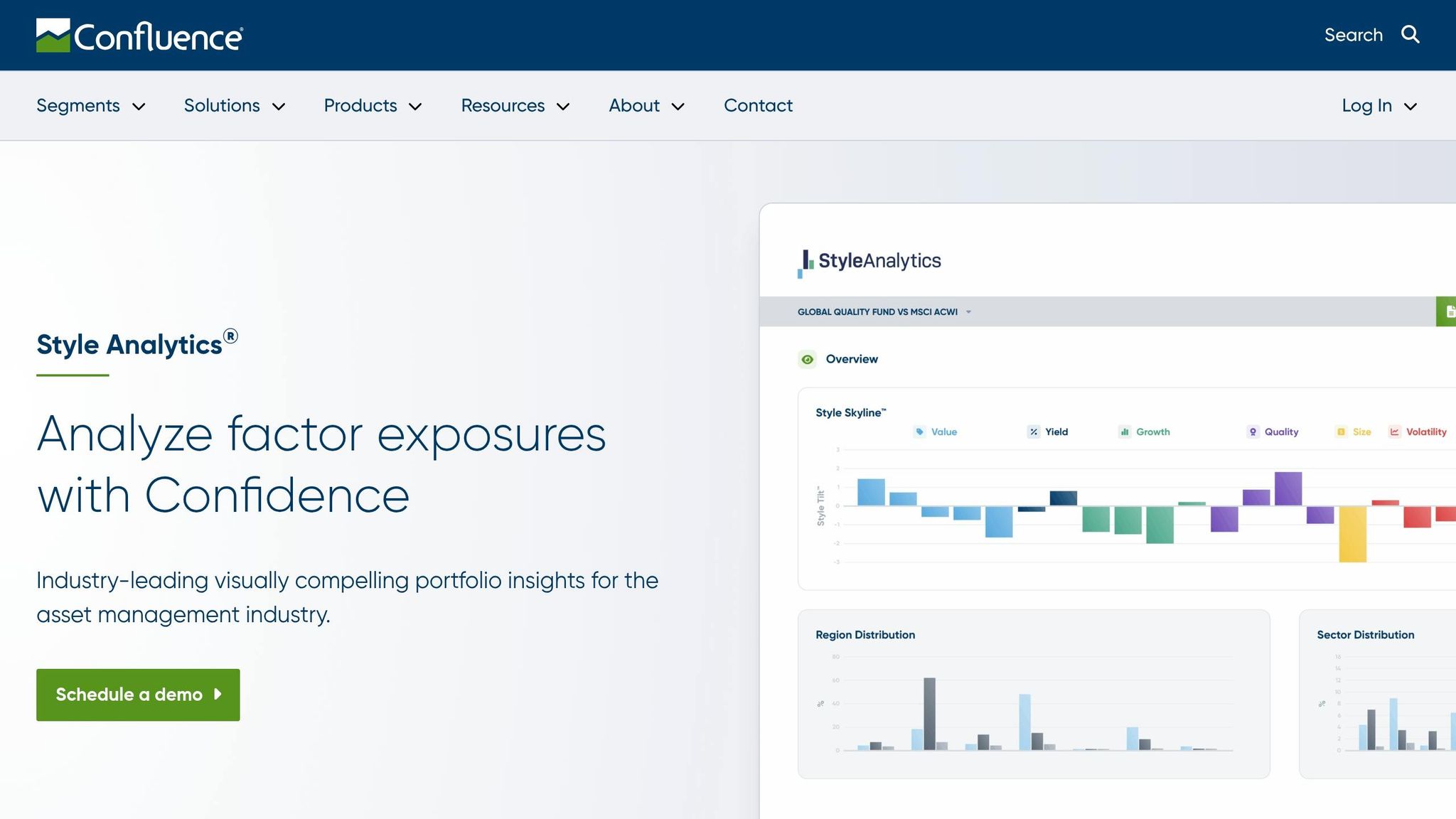Open the Products menu
This screenshot has height=819, width=1456.
pyautogui.click(x=360, y=105)
